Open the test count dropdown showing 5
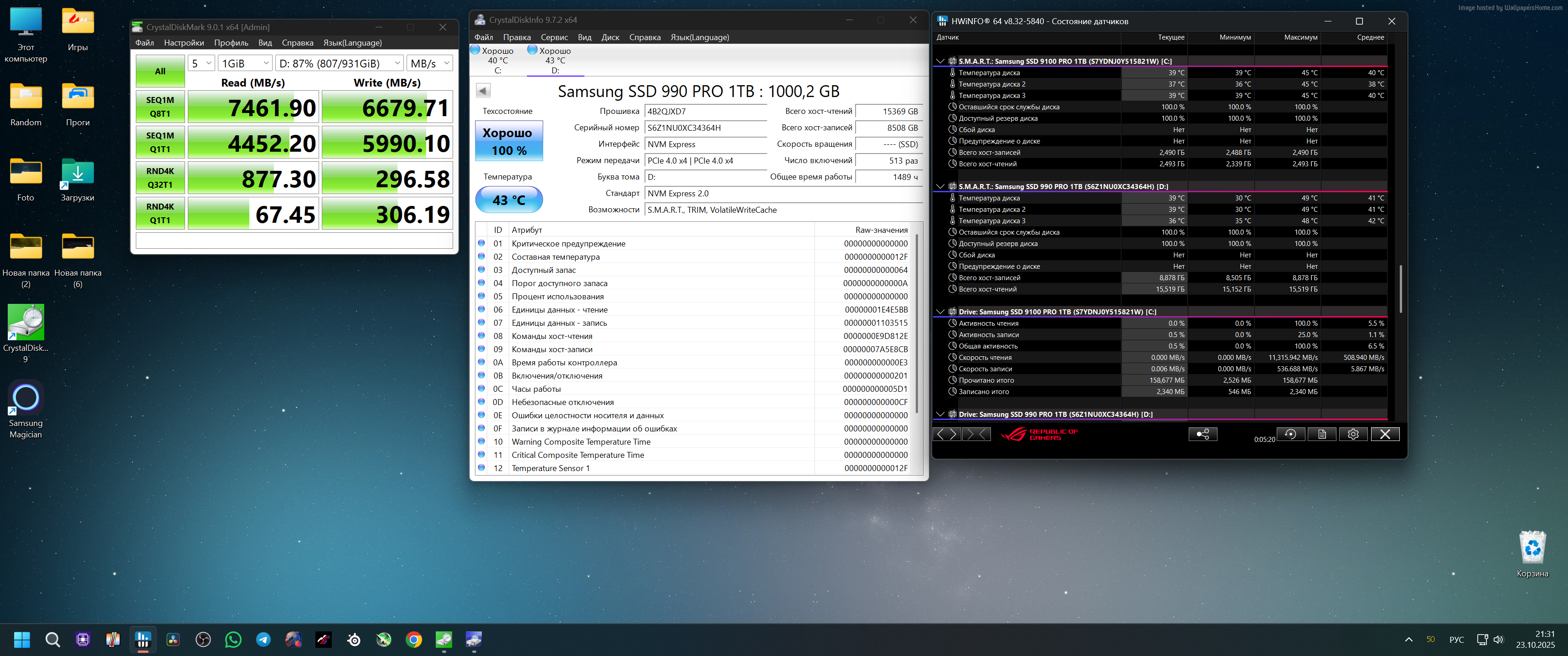 [x=201, y=63]
